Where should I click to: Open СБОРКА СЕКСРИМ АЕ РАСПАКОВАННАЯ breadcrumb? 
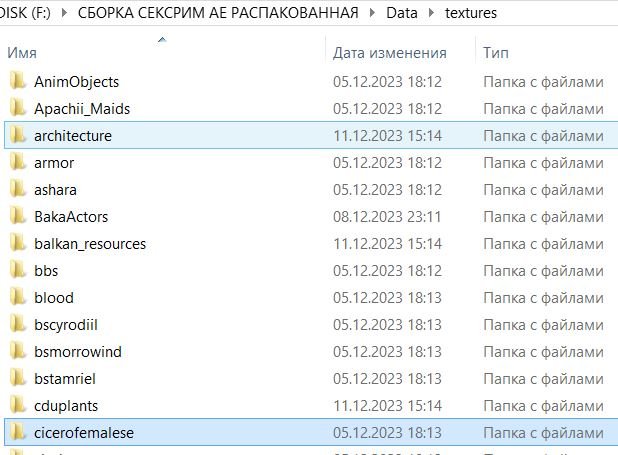[x=217, y=14]
